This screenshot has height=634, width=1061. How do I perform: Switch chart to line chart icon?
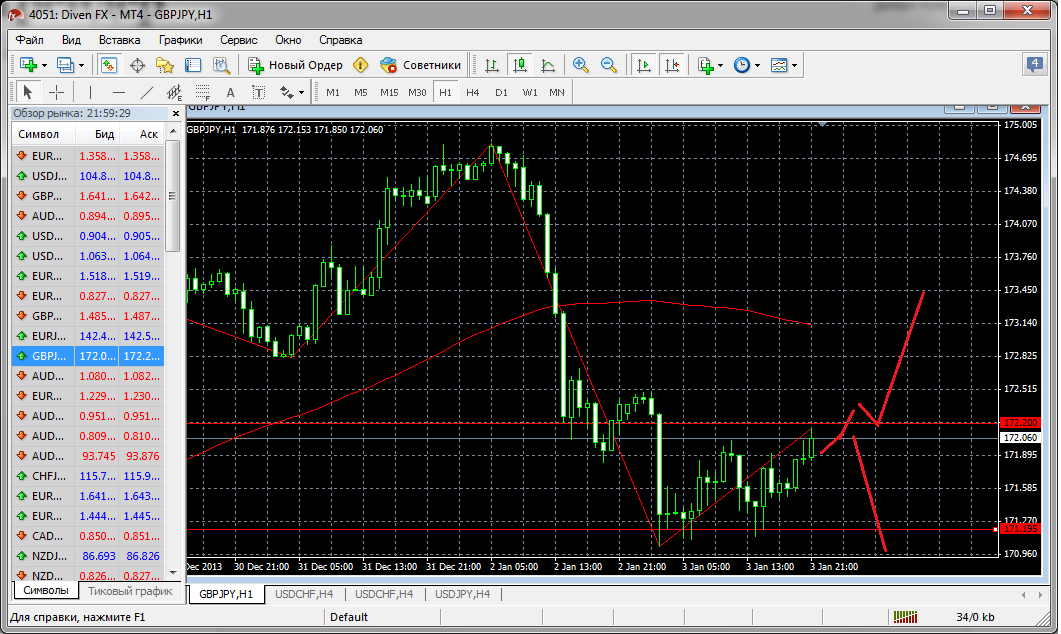[x=548, y=65]
